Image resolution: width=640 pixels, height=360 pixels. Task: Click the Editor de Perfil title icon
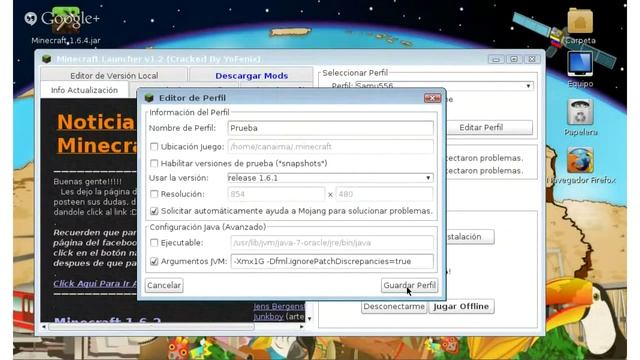pos(149,98)
